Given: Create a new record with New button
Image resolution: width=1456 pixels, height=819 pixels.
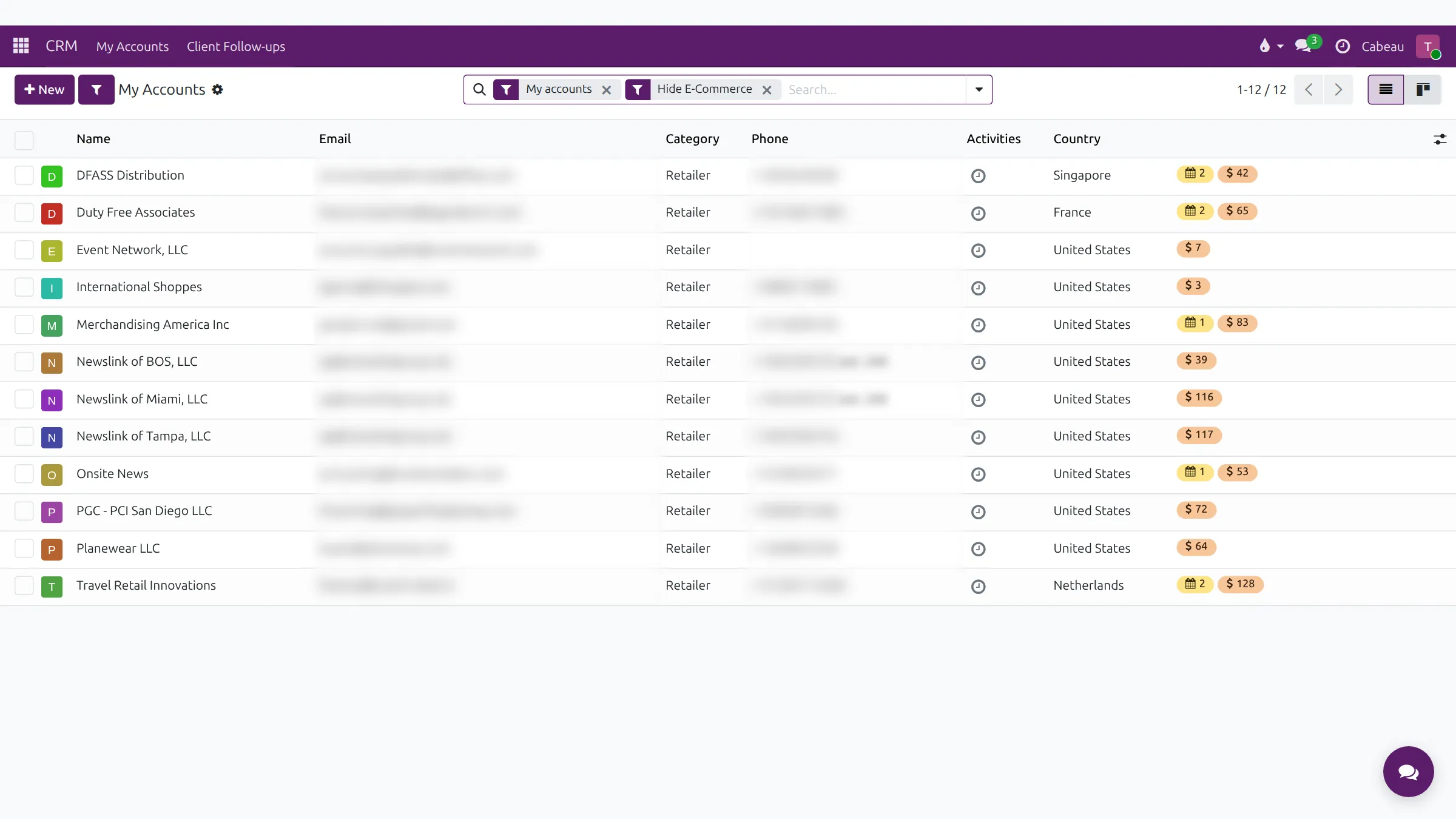Looking at the screenshot, I should click(x=44, y=90).
